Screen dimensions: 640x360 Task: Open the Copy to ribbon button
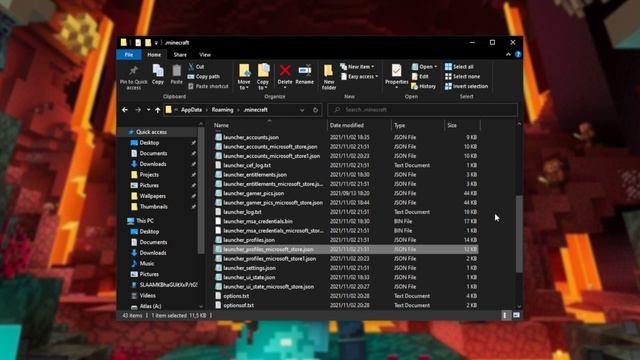(x=263, y=77)
